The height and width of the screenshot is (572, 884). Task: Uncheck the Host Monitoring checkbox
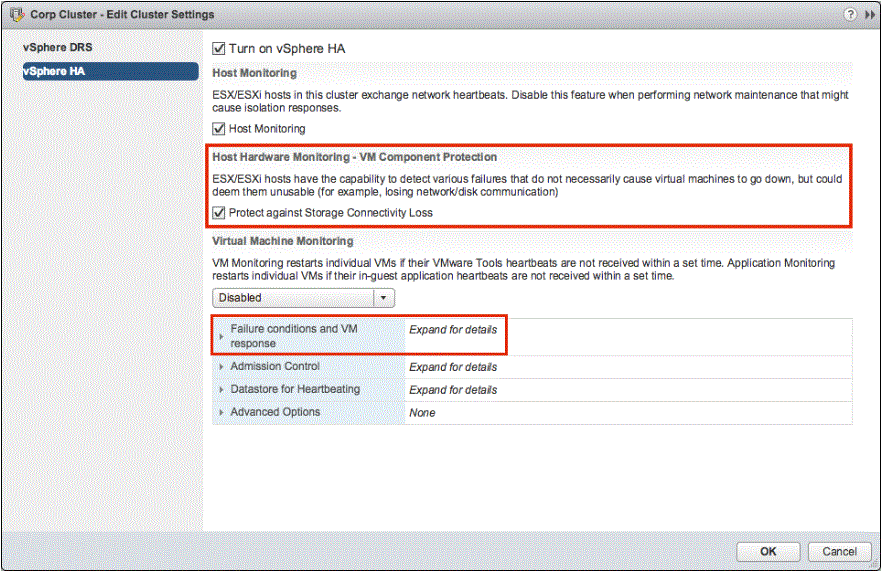pyautogui.click(x=220, y=129)
